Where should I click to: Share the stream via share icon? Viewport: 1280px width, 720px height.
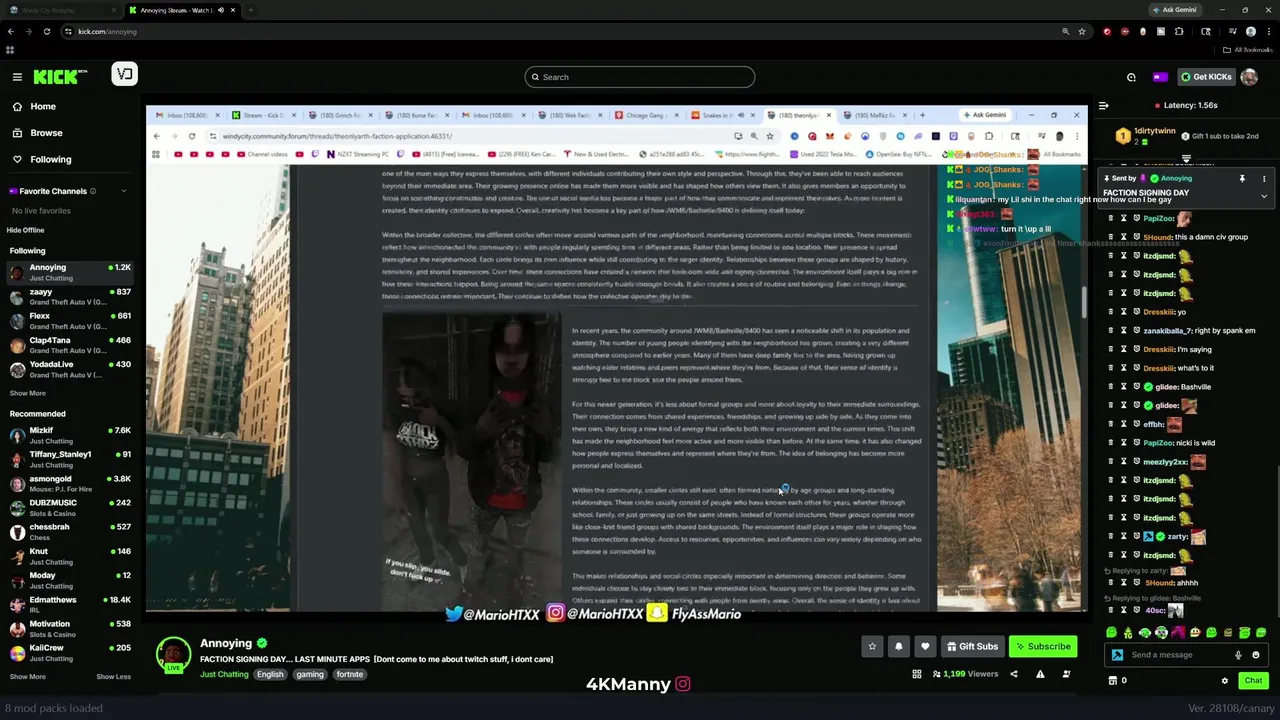click(x=1013, y=675)
